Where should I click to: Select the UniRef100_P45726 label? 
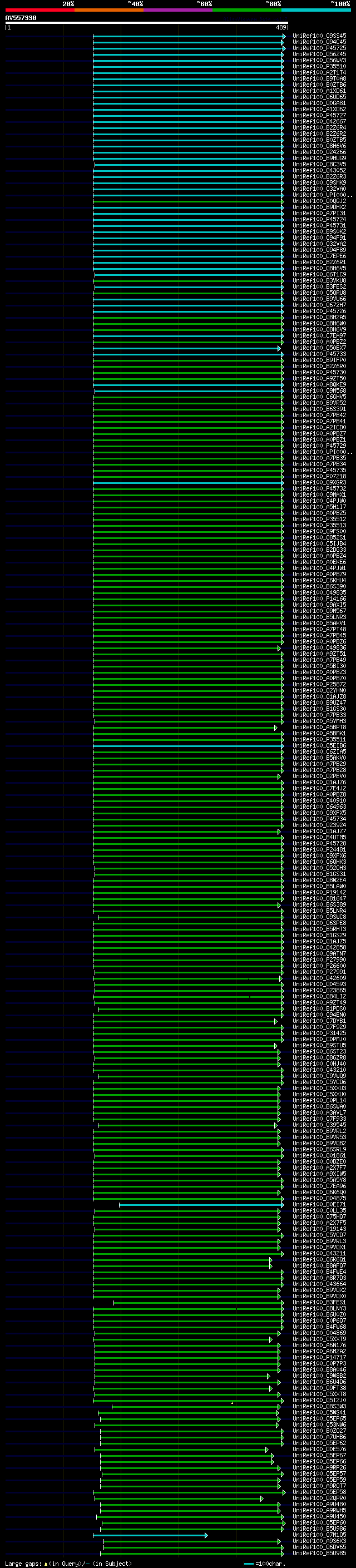click(319, 311)
